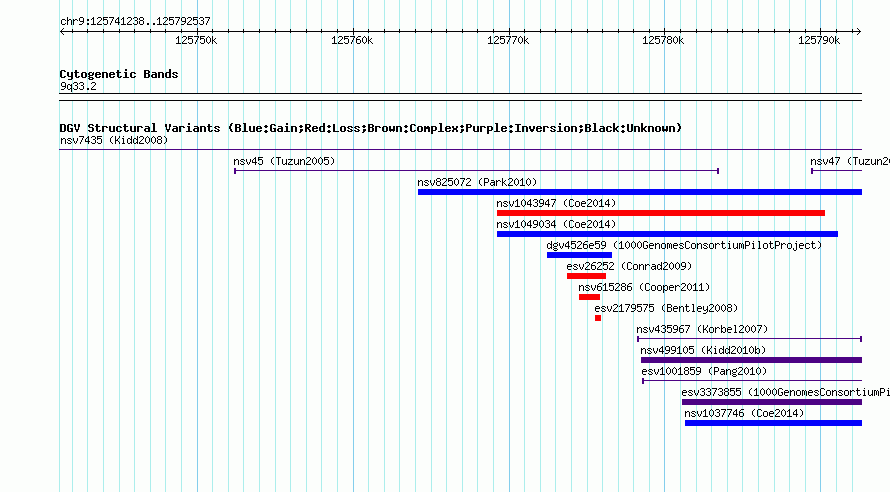The height and width of the screenshot is (492, 890).
Task: Select the esv1001859 (Pang2010) label
Action: pos(704,371)
